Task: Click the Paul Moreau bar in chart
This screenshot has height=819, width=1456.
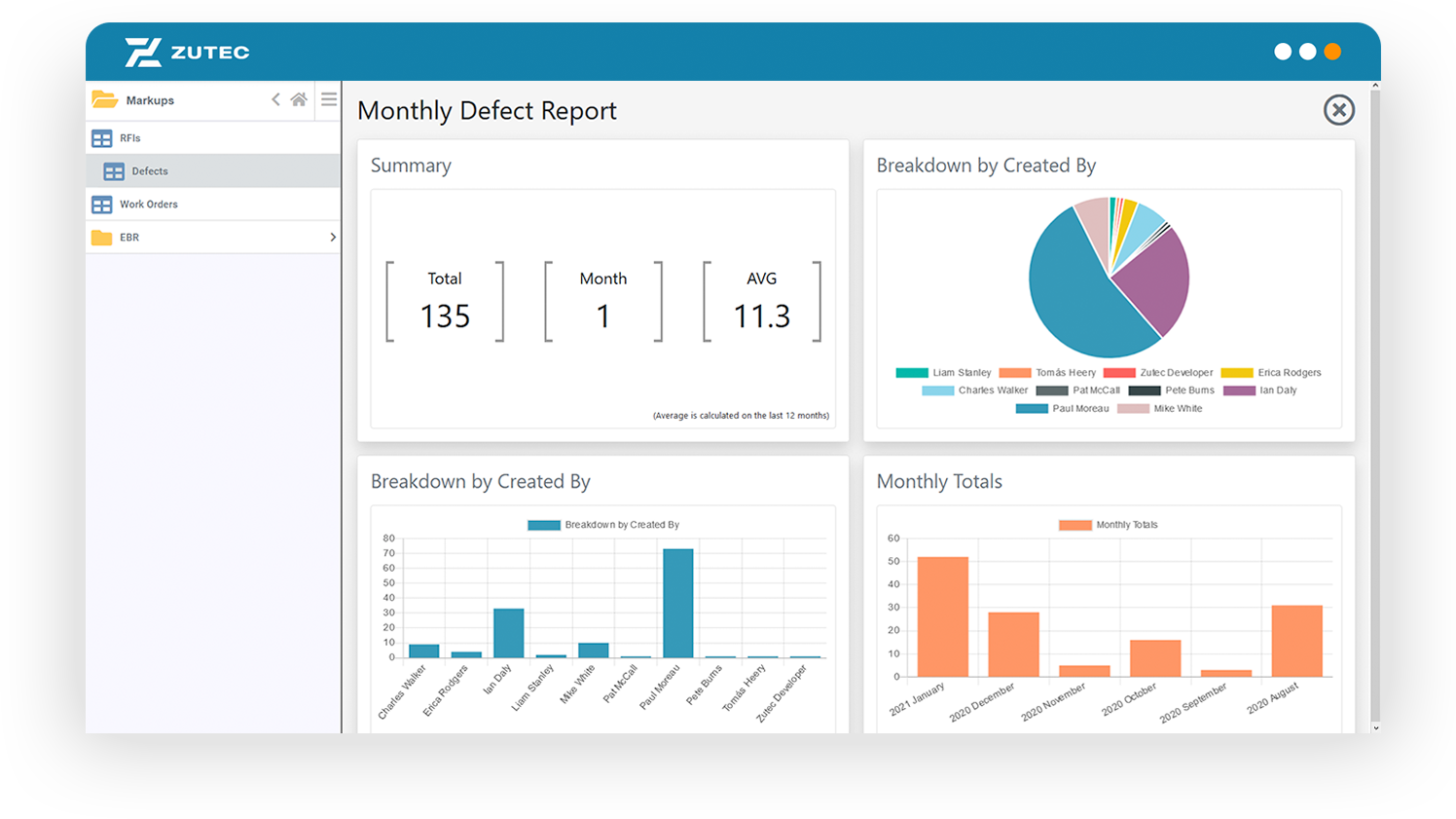Action: tap(678, 603)
